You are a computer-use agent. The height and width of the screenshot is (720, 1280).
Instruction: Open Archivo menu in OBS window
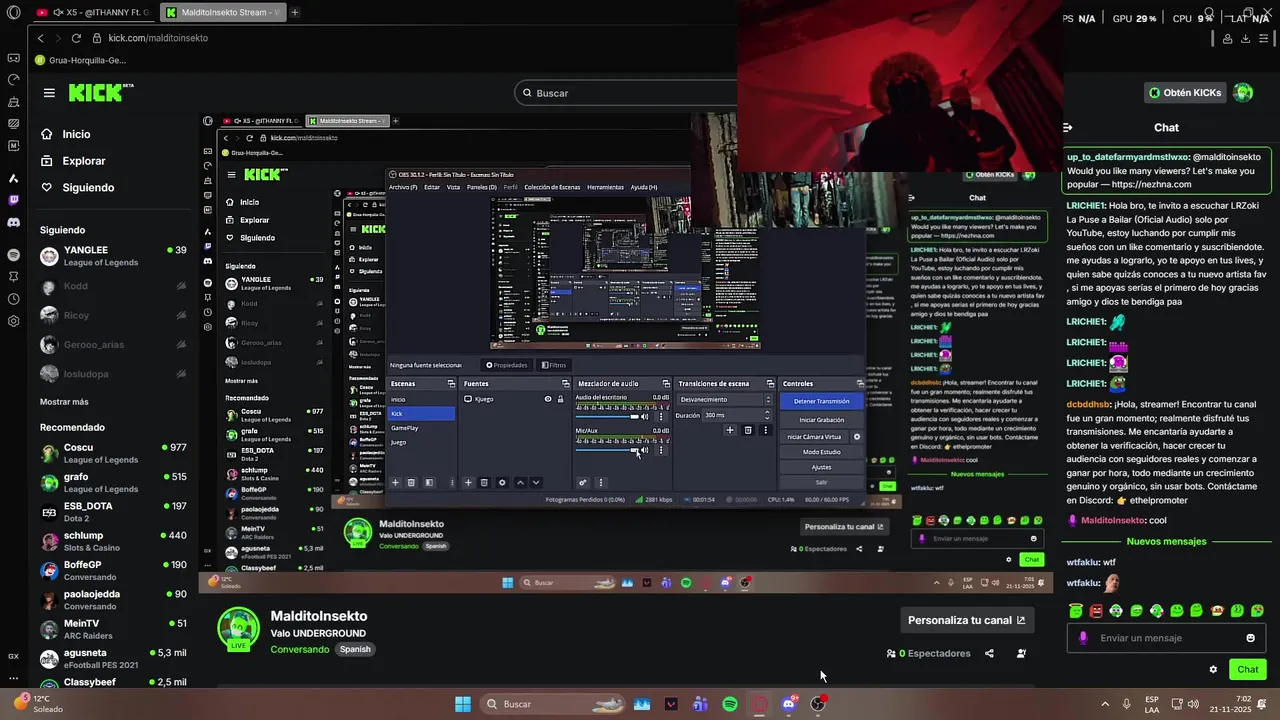tap(403, 187)
